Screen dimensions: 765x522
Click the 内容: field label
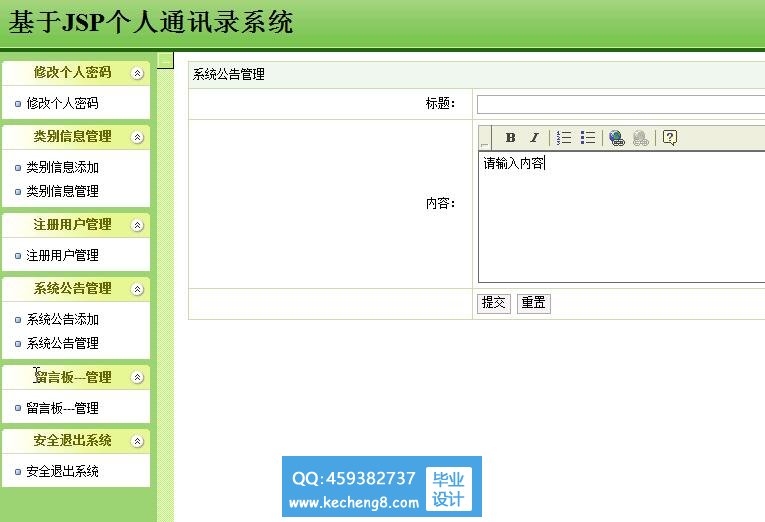[x=440, y=203]
